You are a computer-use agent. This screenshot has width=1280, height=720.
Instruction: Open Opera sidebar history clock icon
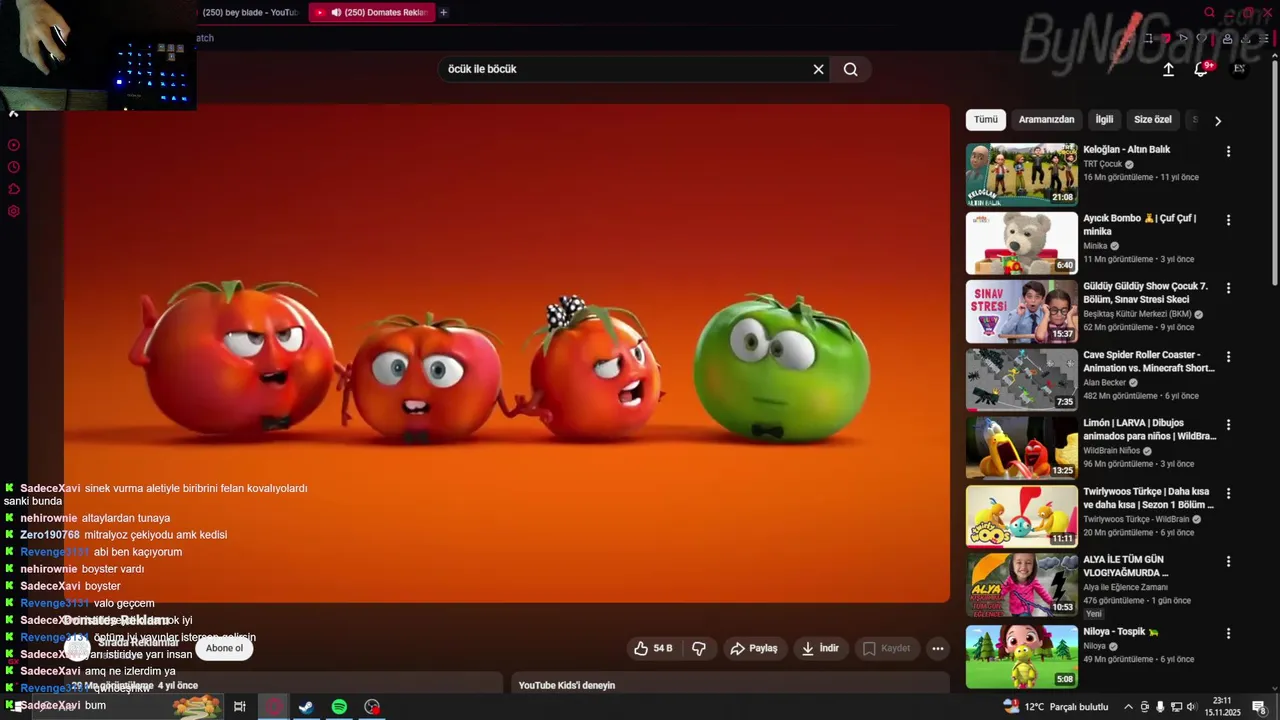14,167
